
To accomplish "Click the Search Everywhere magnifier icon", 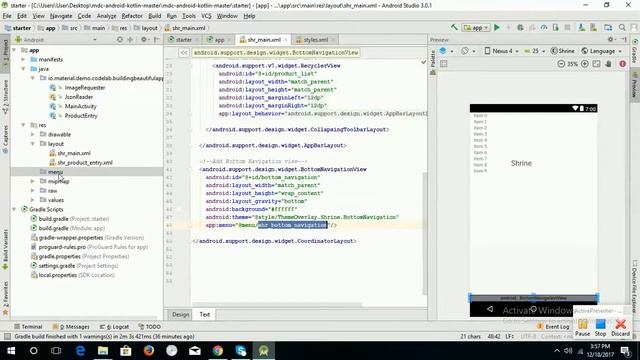I will coord(622,27).
